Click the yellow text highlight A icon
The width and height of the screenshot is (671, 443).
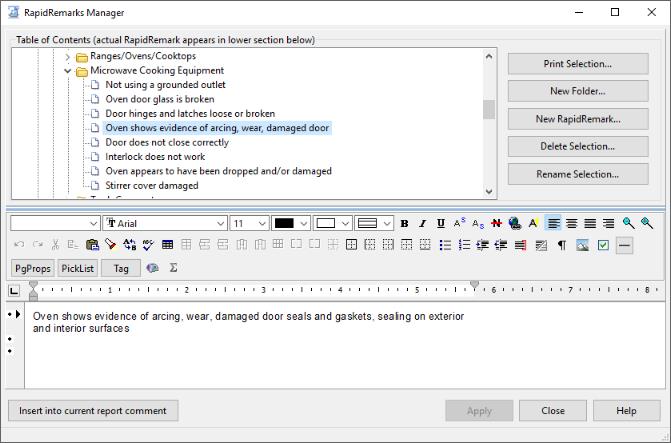click(x=533, y=223)
